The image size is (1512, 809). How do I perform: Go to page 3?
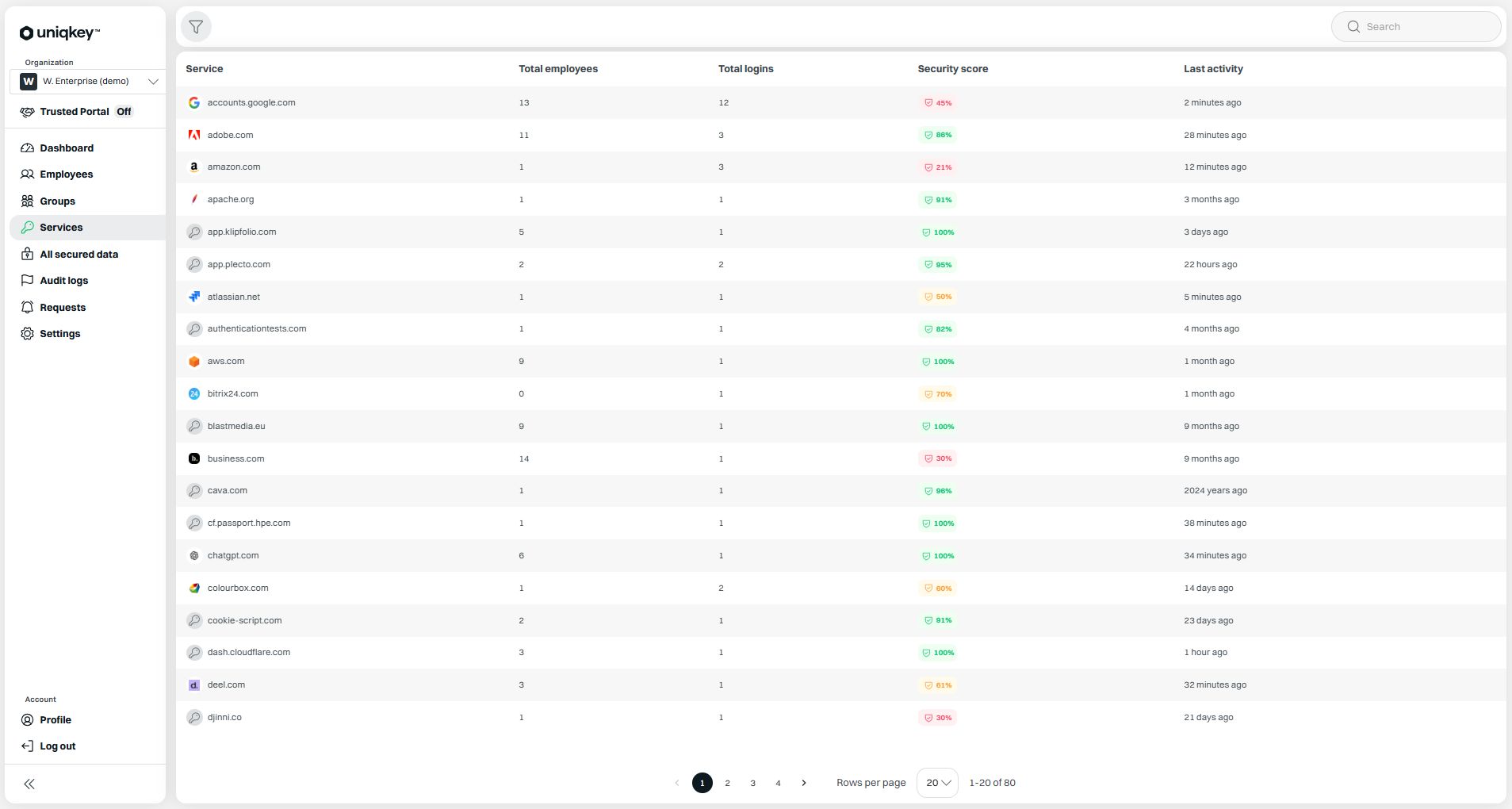(752, 784)
